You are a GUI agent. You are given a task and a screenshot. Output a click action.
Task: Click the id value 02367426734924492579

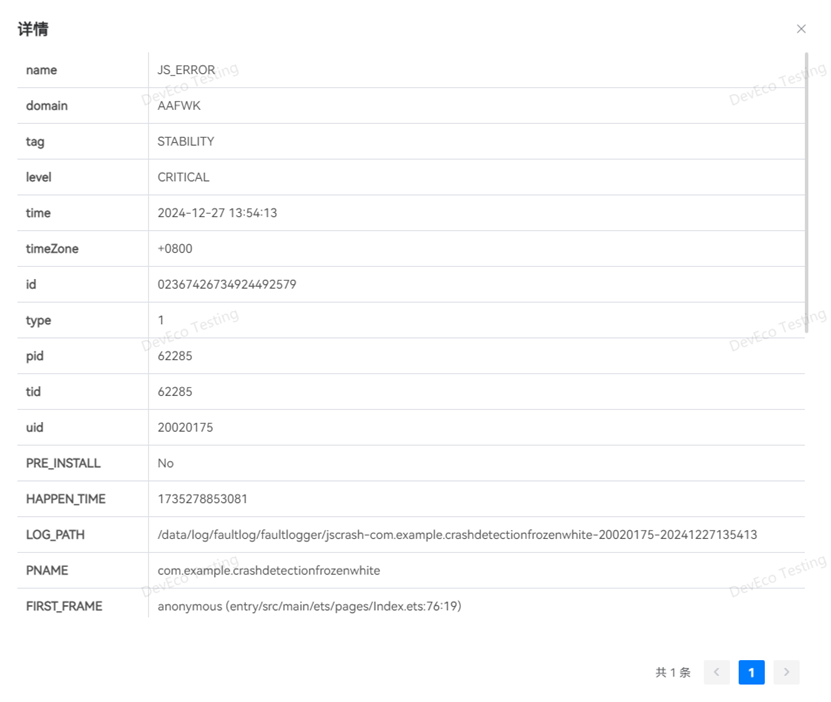pos(227,285)
